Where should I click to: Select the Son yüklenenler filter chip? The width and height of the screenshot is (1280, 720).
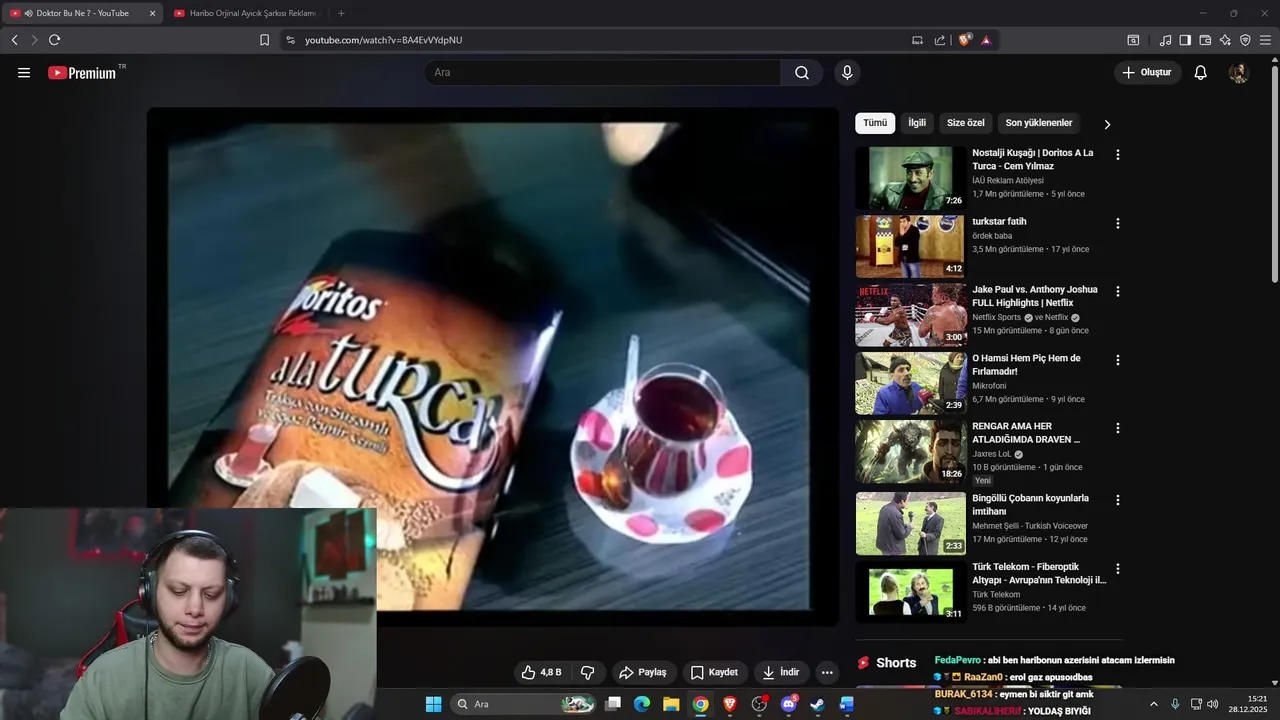point(1039,123)
